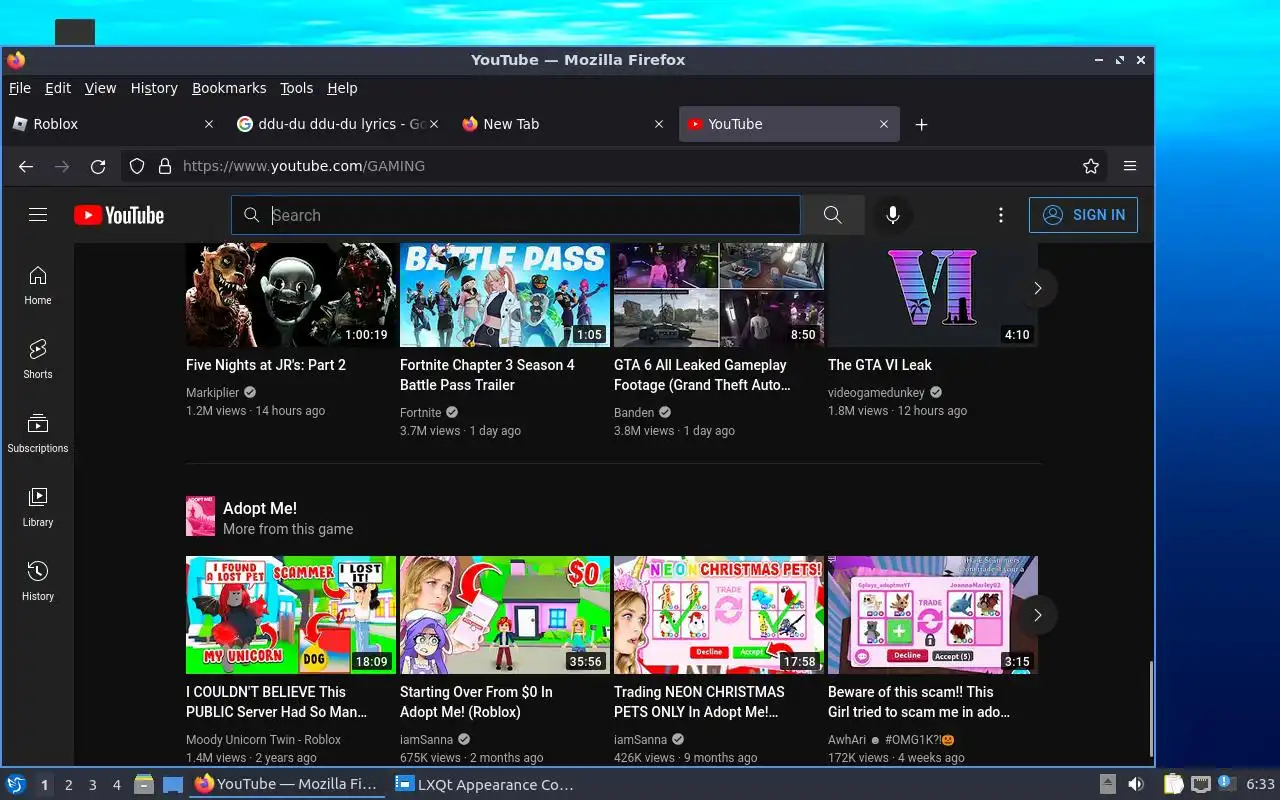Start voice search with microphone icon
This screenshot has height=800, width=1280.
(893, 215)
